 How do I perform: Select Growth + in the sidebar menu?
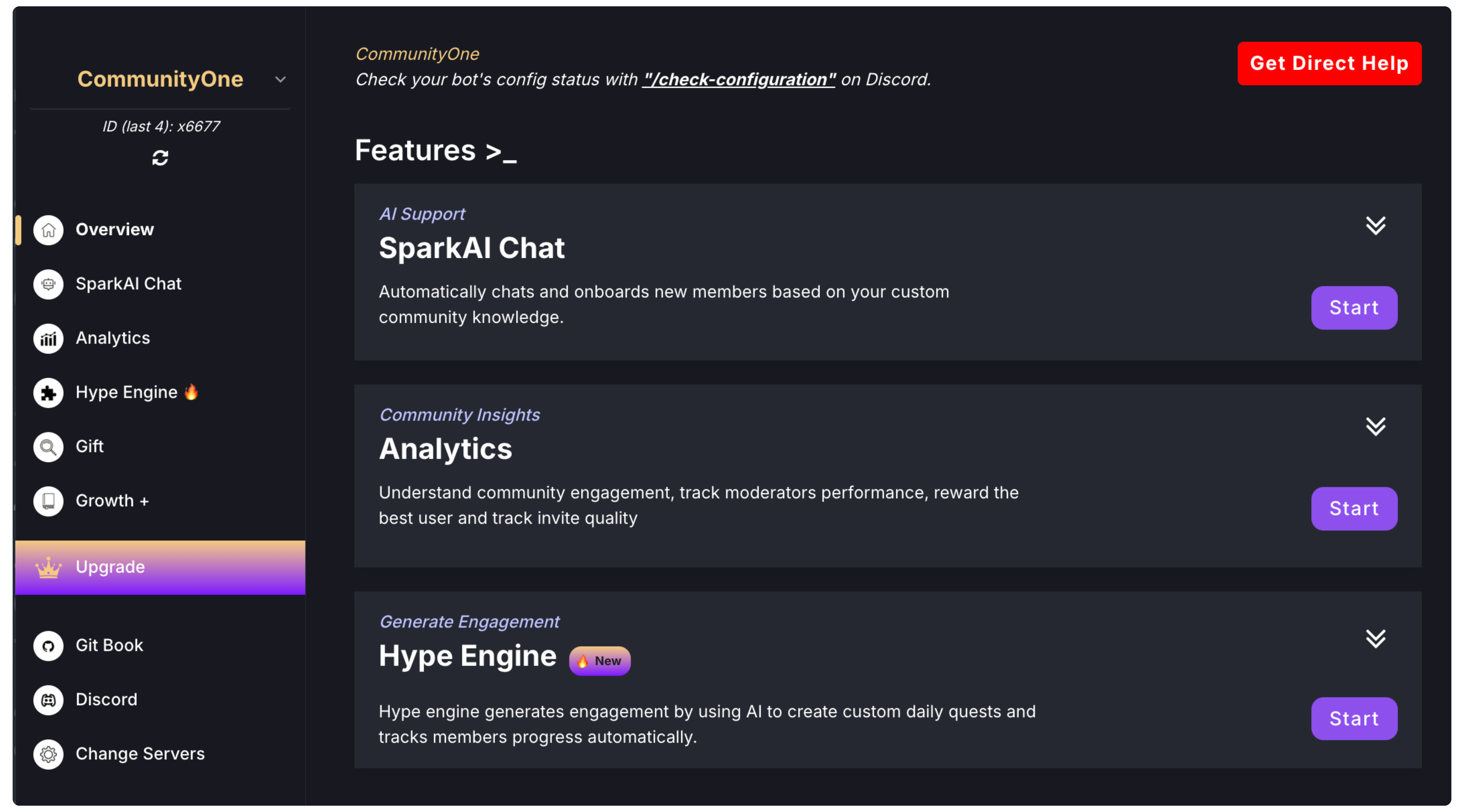click(112, 501)
